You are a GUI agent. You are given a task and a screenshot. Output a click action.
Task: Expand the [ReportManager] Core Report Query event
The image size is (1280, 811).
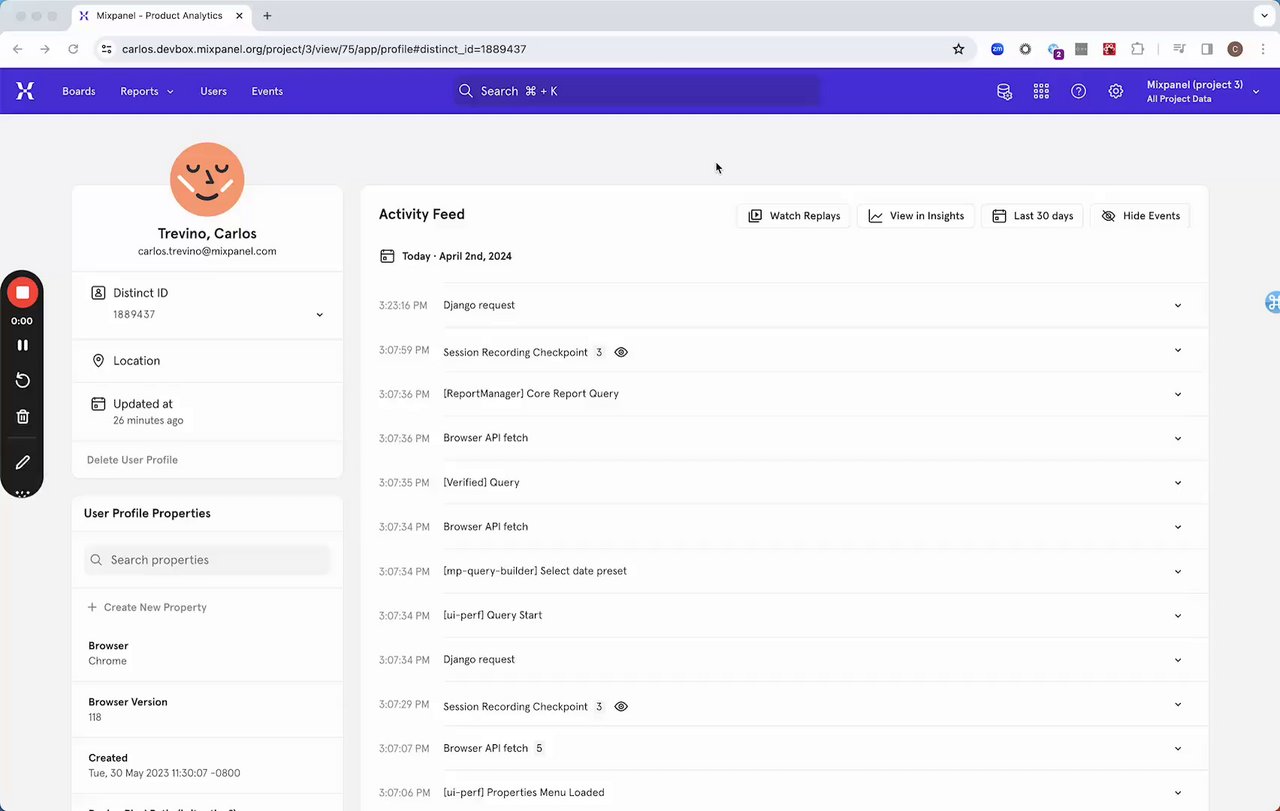[1177, 394]
